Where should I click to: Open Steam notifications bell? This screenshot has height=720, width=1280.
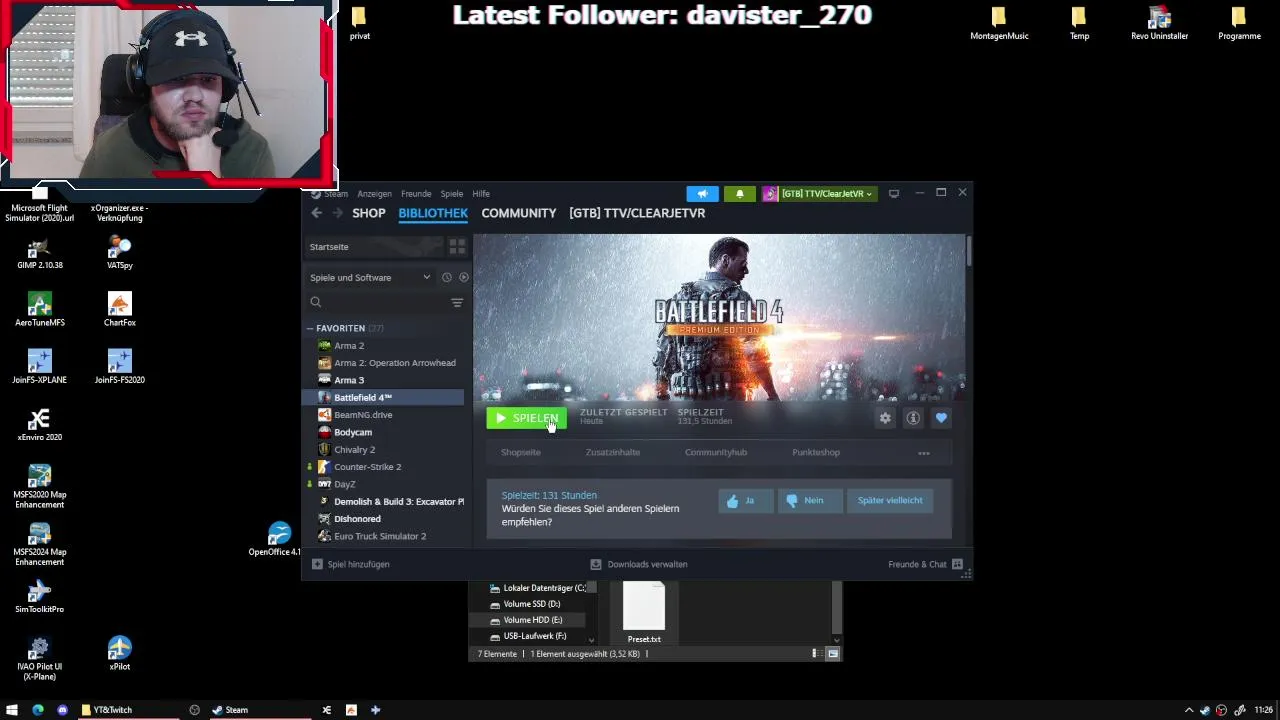pos(739,194)
